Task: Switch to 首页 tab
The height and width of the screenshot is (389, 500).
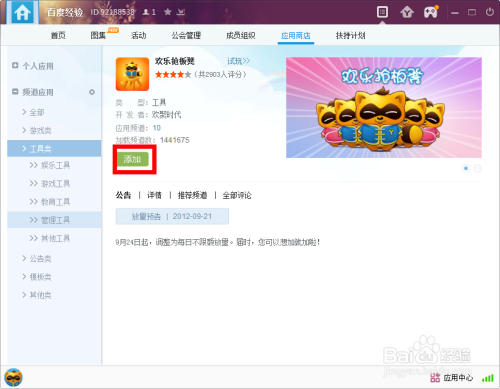Action: [x=58, y=35]
